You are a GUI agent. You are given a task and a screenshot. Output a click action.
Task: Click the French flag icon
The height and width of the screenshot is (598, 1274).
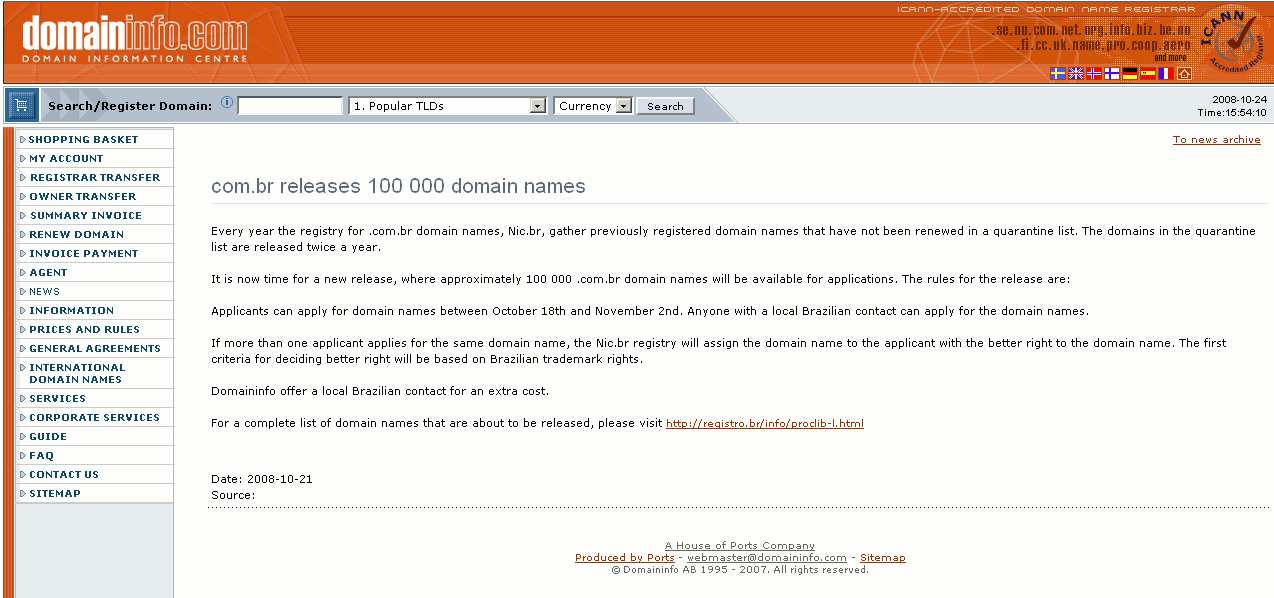[1166, 74]
